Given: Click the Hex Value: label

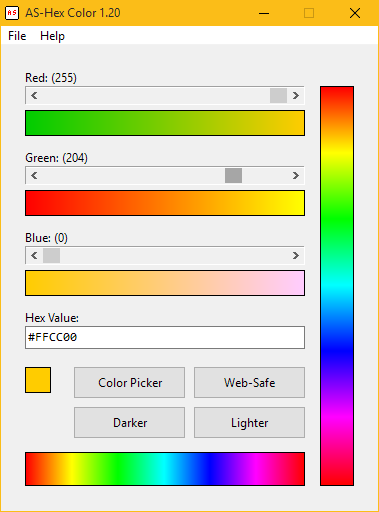Looking at the screenshot, I should click(52, 318).
